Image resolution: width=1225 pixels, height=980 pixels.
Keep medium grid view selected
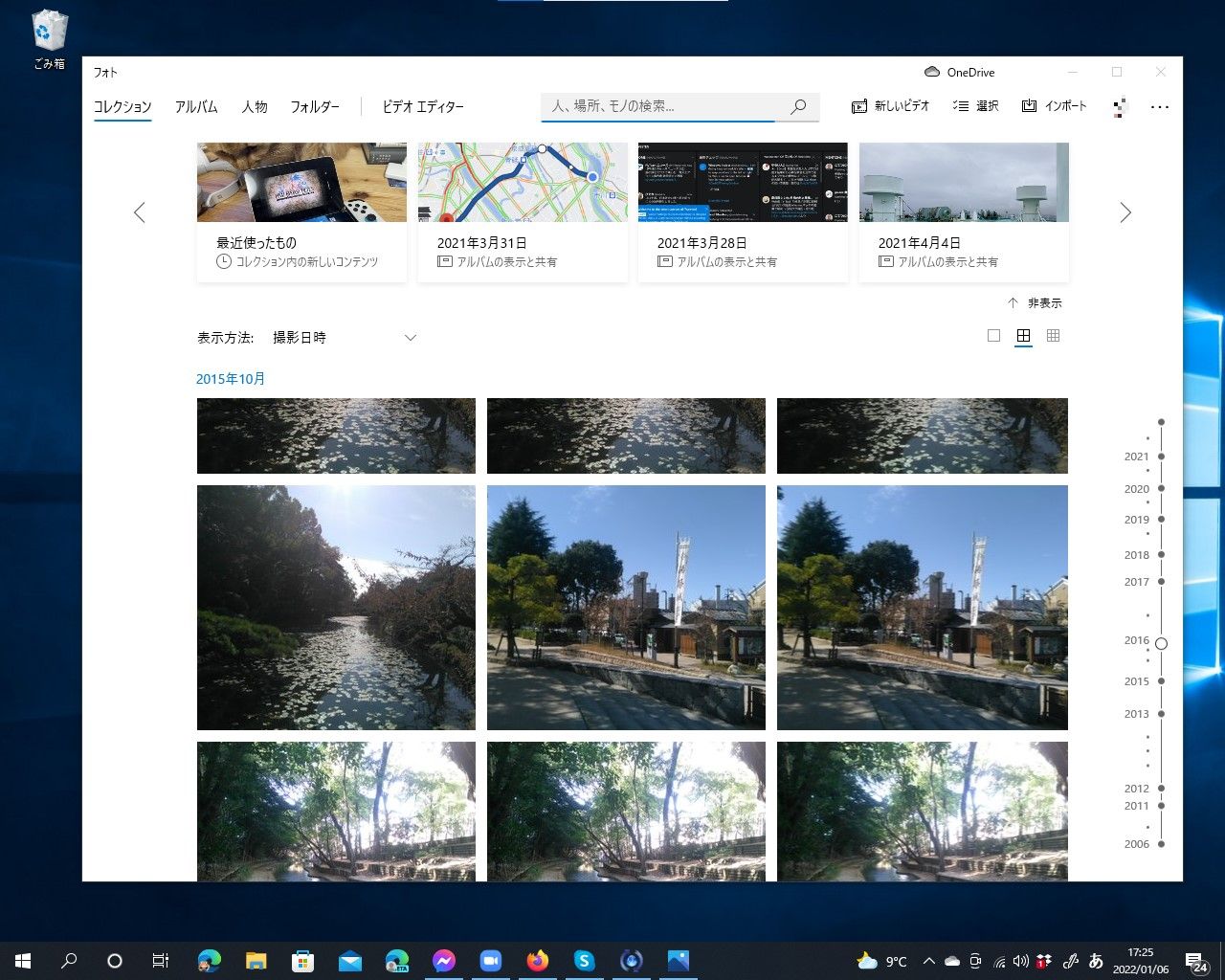point(1023,335)
